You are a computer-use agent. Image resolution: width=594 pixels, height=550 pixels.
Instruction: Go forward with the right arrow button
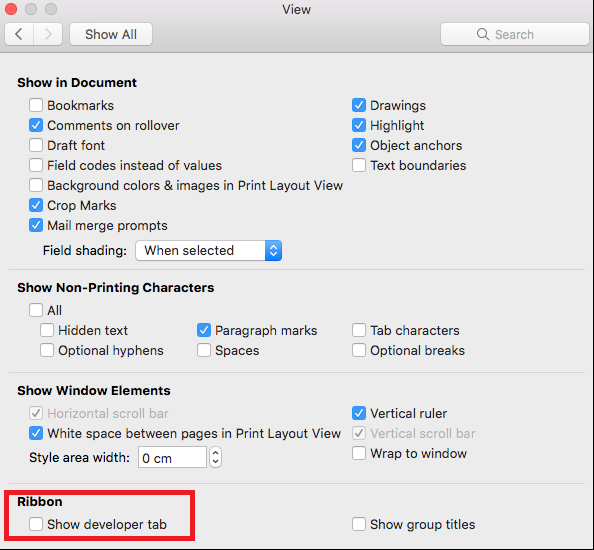click(48, 34)
